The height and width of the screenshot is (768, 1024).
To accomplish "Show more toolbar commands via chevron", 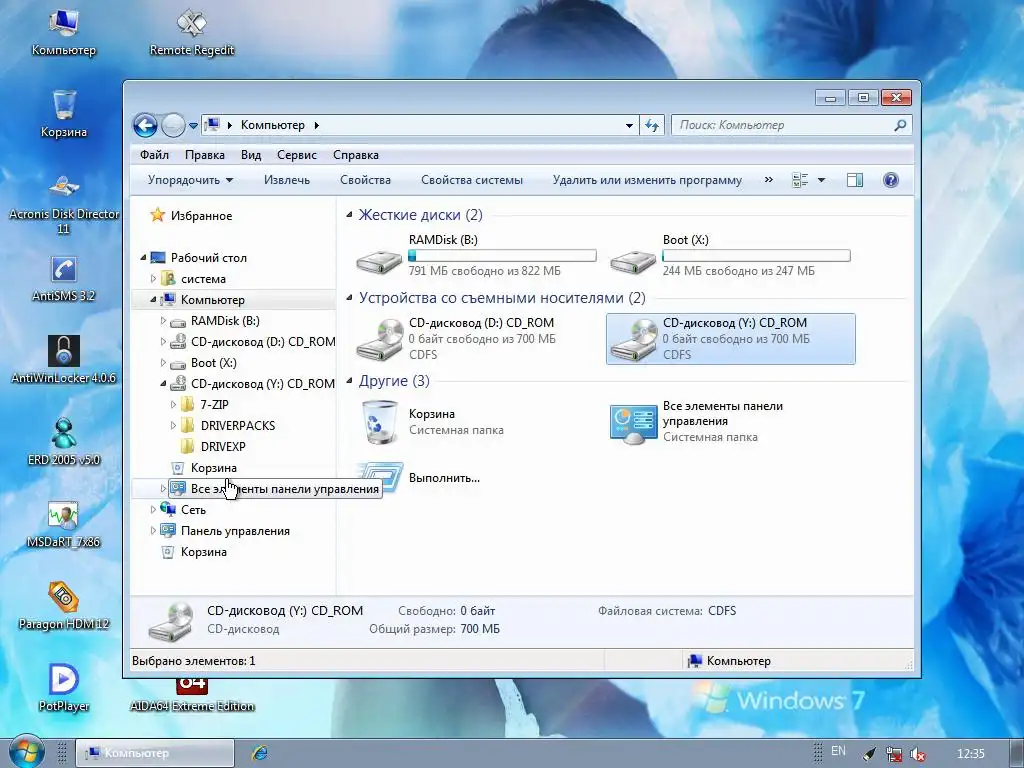I will pos(769,180).
